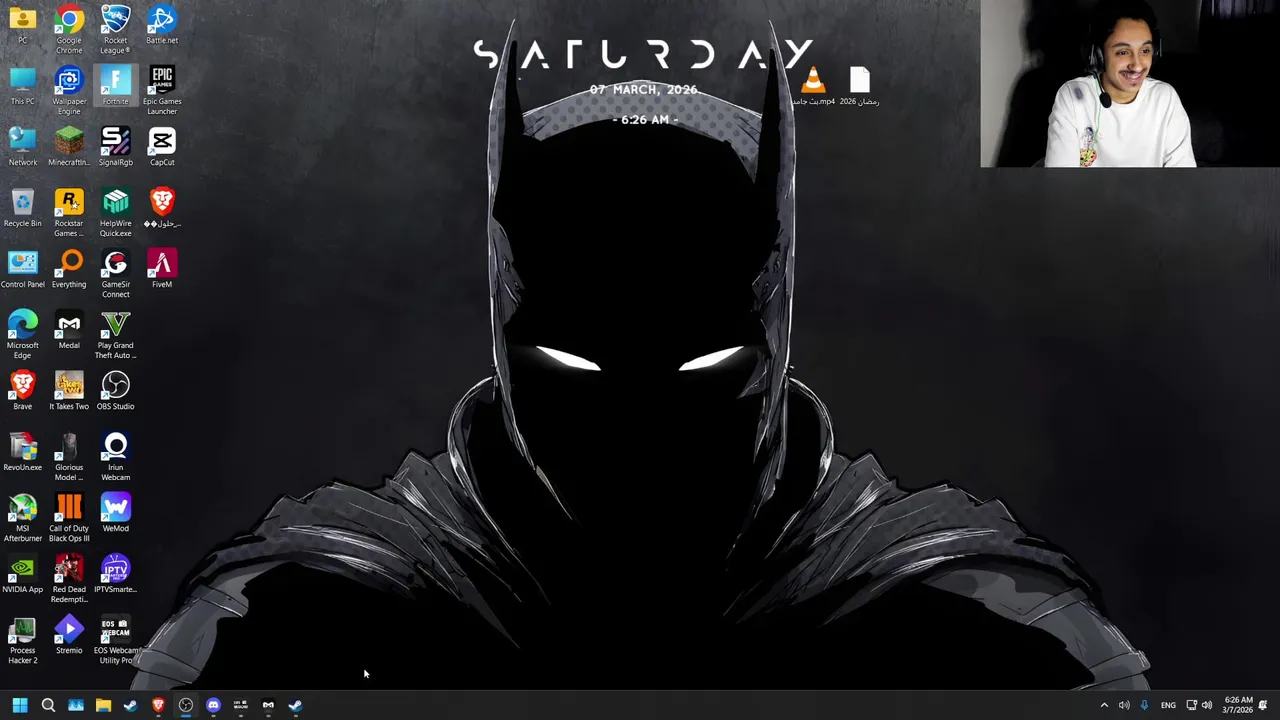Select the Recycle Bin icon
Viewport: 1280px width, 720px height.
[x=22, y=209]
